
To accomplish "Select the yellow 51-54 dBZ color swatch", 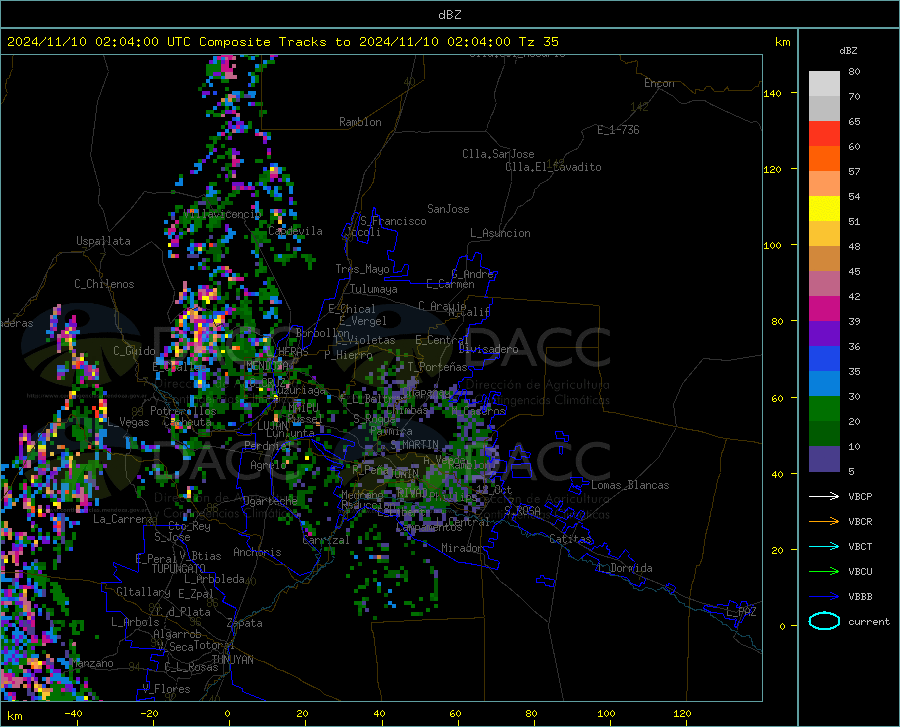I will [x=824, y=209].
